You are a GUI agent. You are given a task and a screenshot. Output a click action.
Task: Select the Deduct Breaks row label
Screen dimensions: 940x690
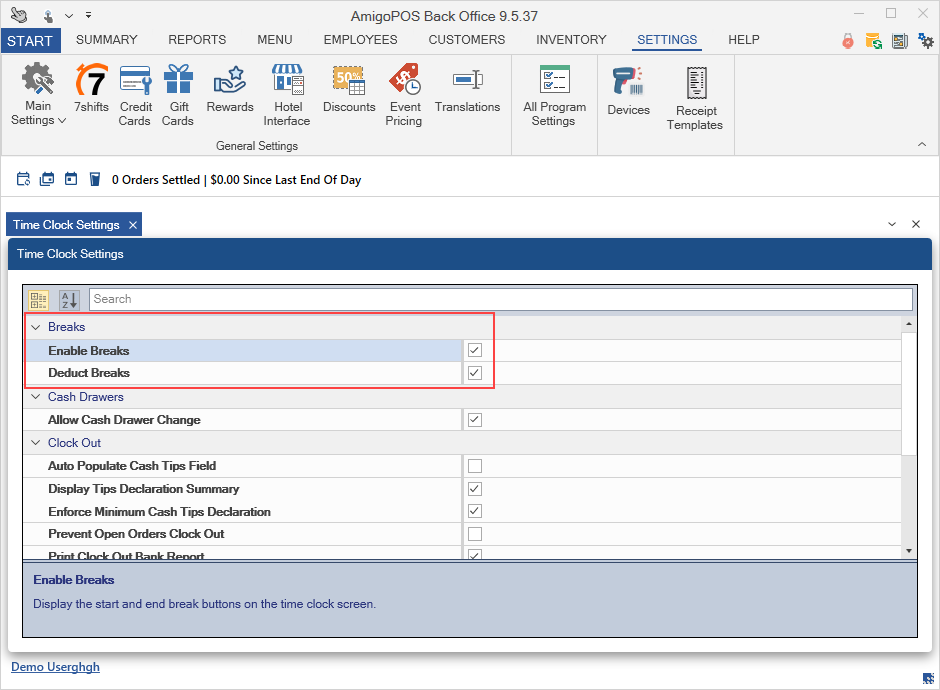coord(89,373)
